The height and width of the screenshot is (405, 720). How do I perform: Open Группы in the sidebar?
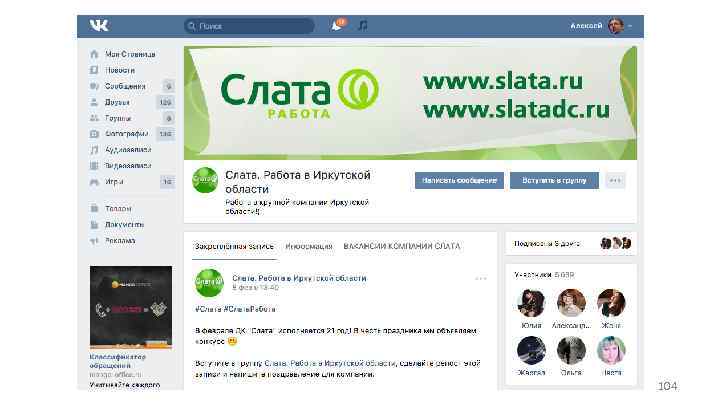(x=118, y=118)
